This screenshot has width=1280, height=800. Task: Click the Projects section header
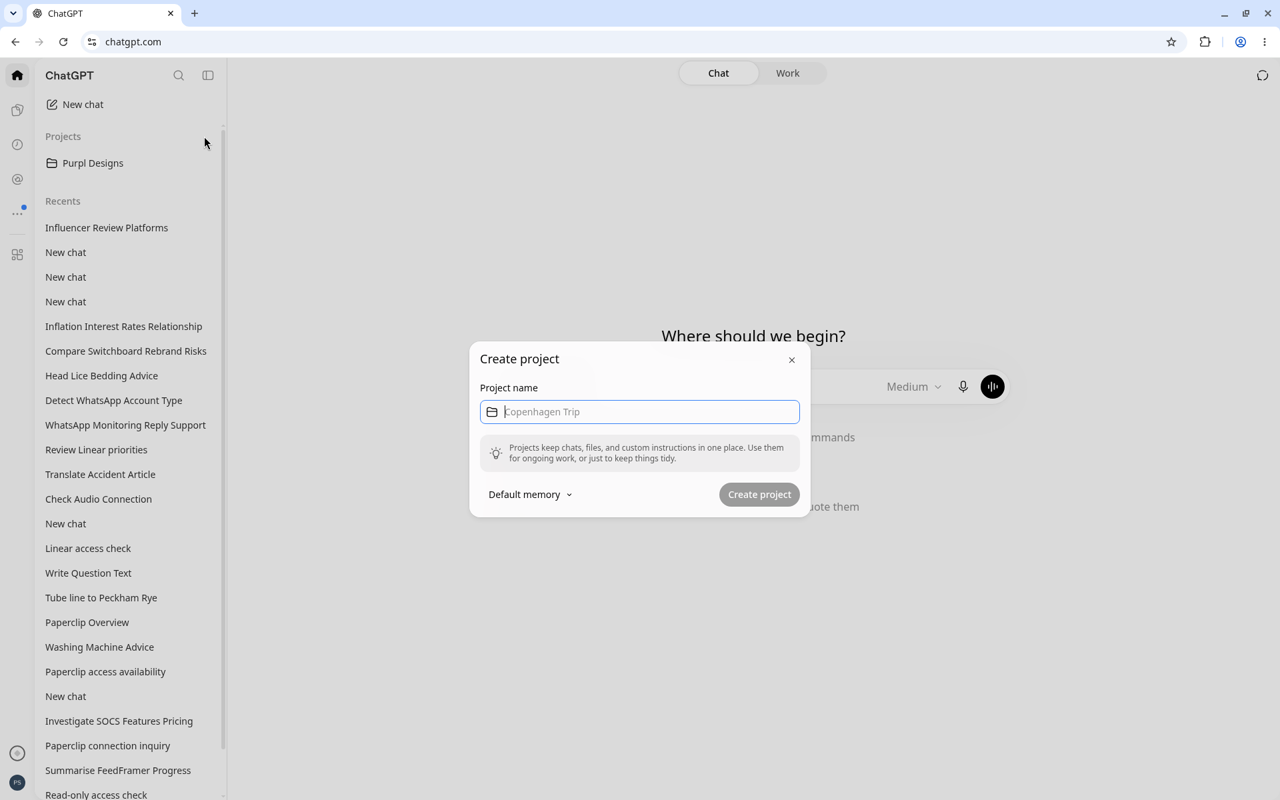pyautogui.click(x=63, y=137)
